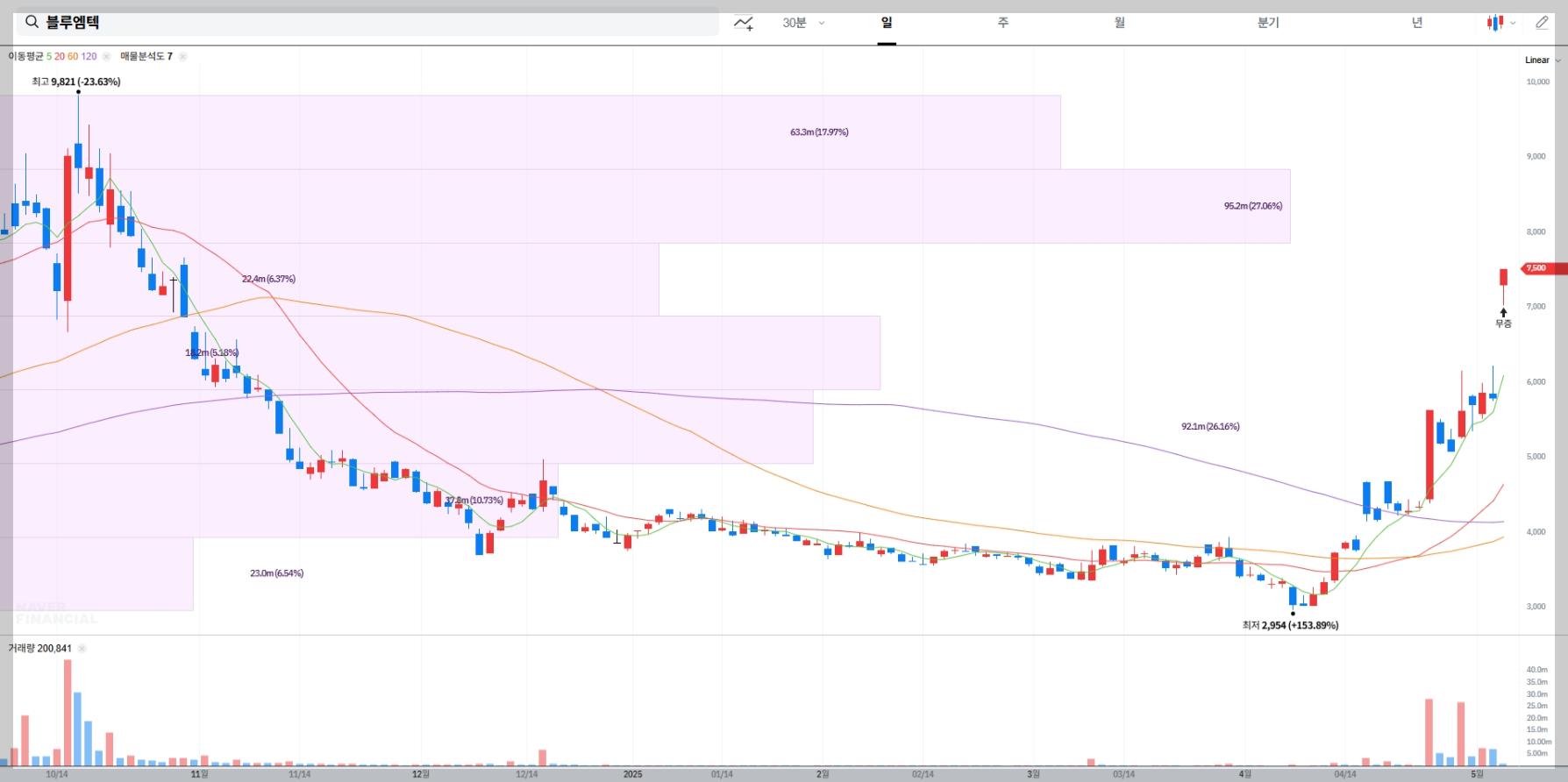Click the 120 moving average period number
The width and height of the screenshot is (1568, 782).
(x=89, y=56)
